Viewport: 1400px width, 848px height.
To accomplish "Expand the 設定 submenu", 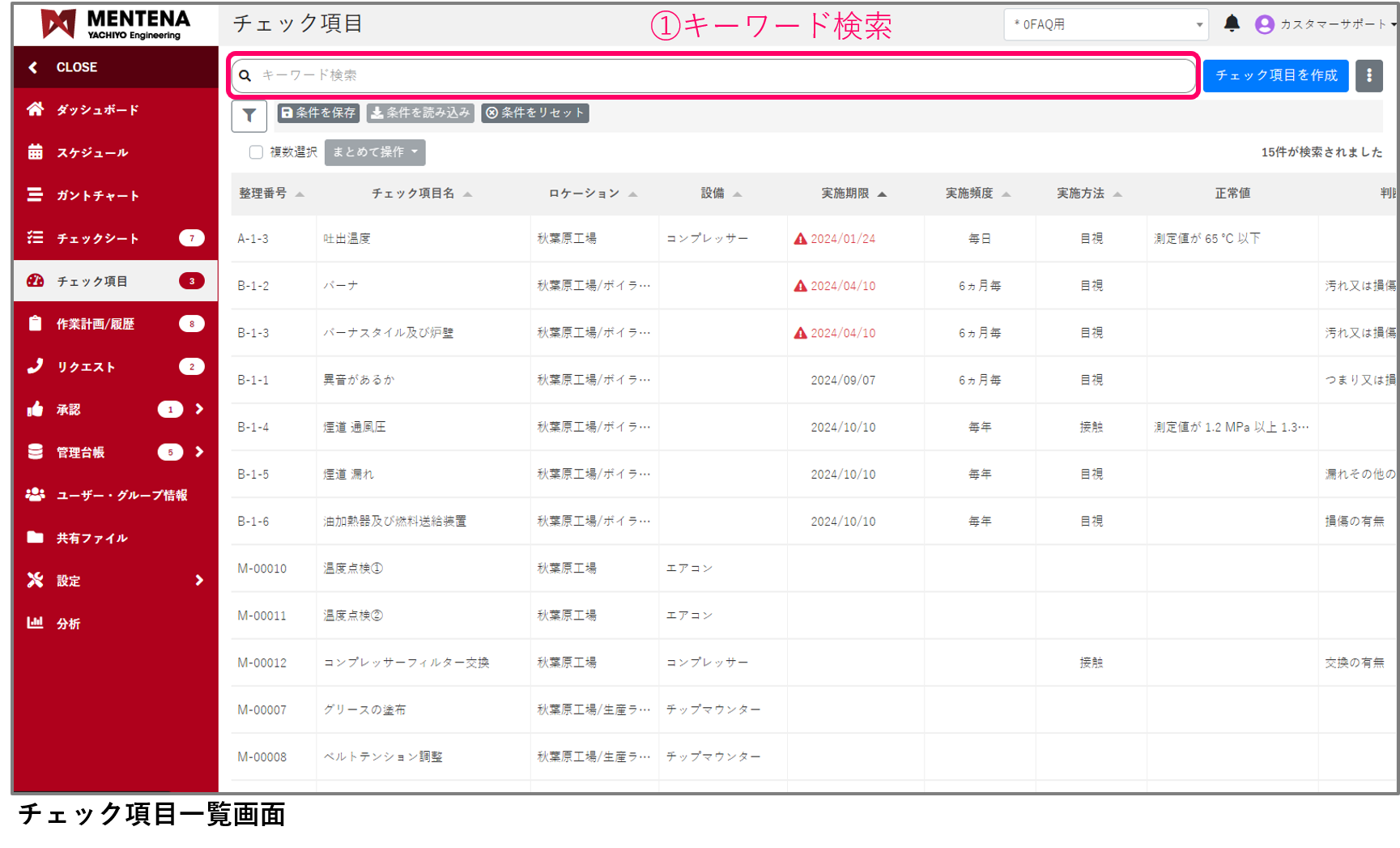I will point(198,581).
